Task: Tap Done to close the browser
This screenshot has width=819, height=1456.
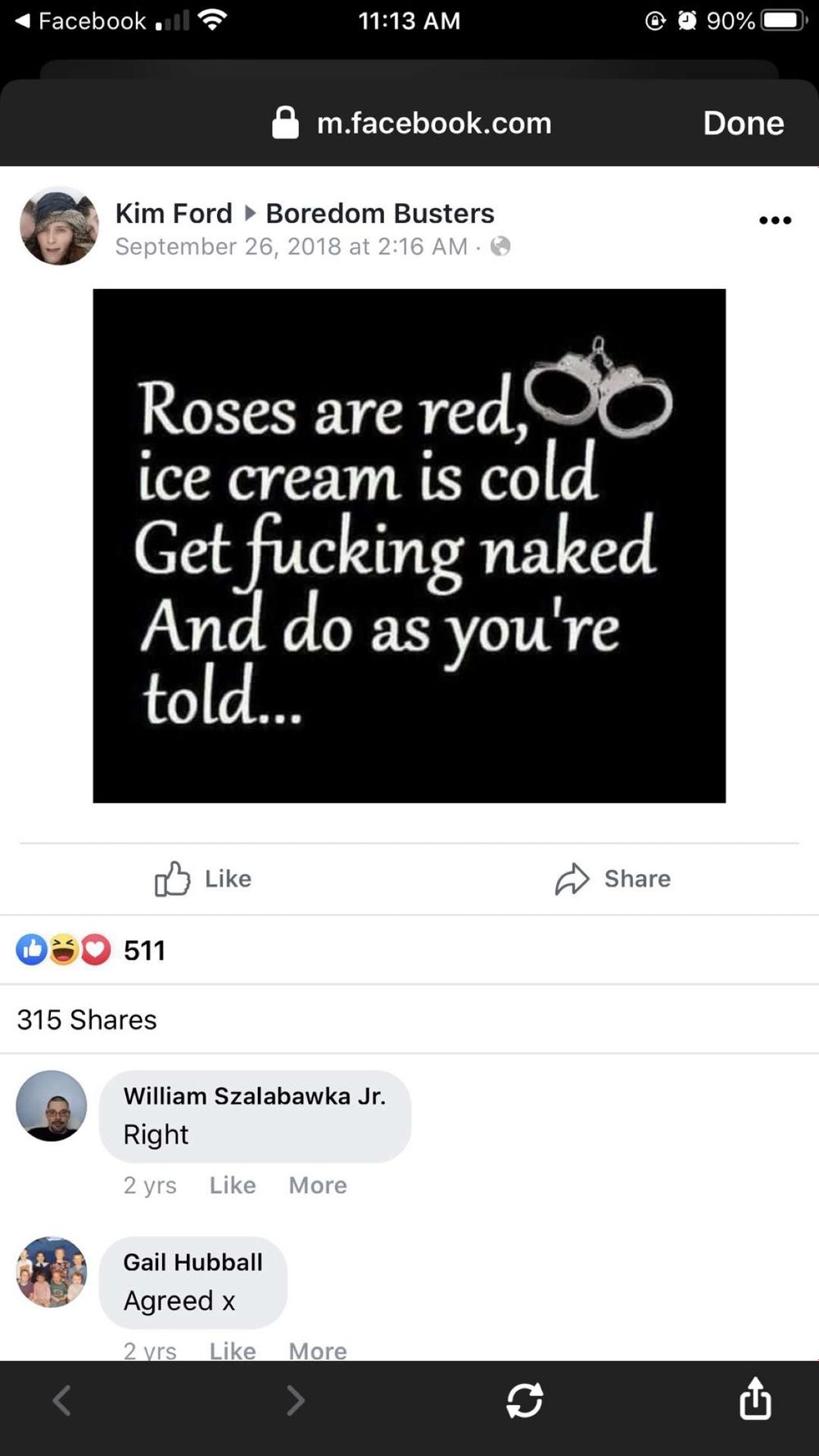Action: [x=743, y=123]
